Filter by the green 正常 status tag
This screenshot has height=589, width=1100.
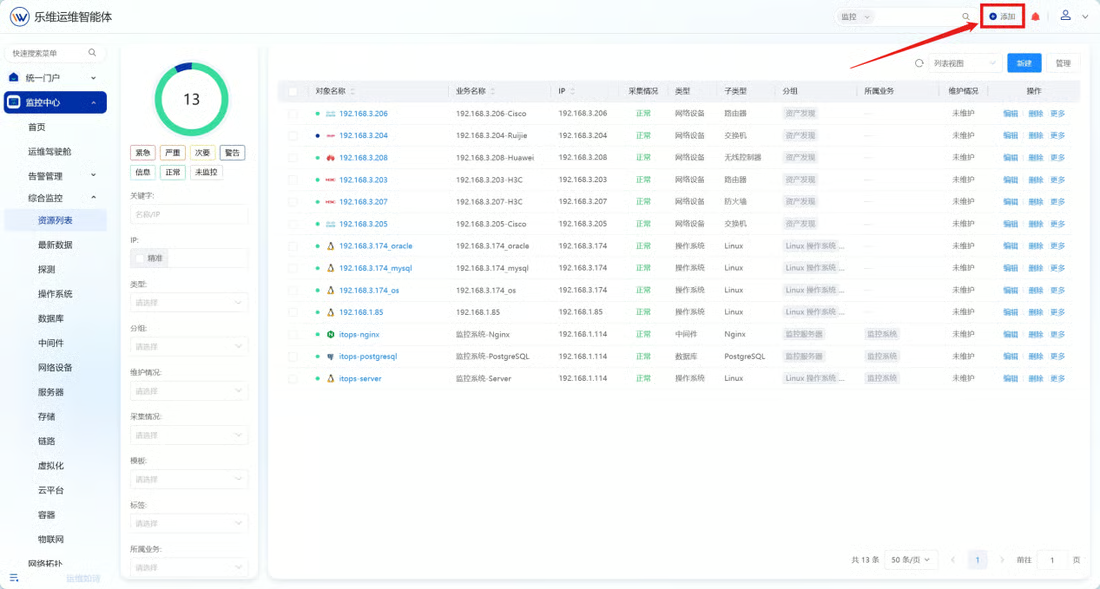173,172
